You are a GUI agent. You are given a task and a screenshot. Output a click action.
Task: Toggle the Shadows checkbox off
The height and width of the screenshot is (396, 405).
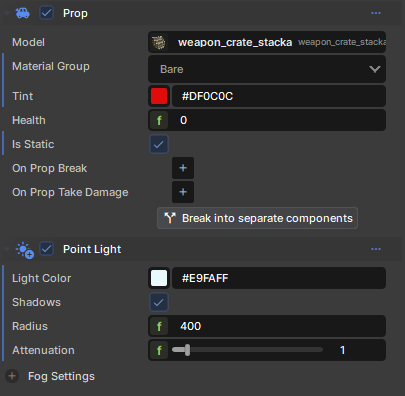tap(159, 302)
